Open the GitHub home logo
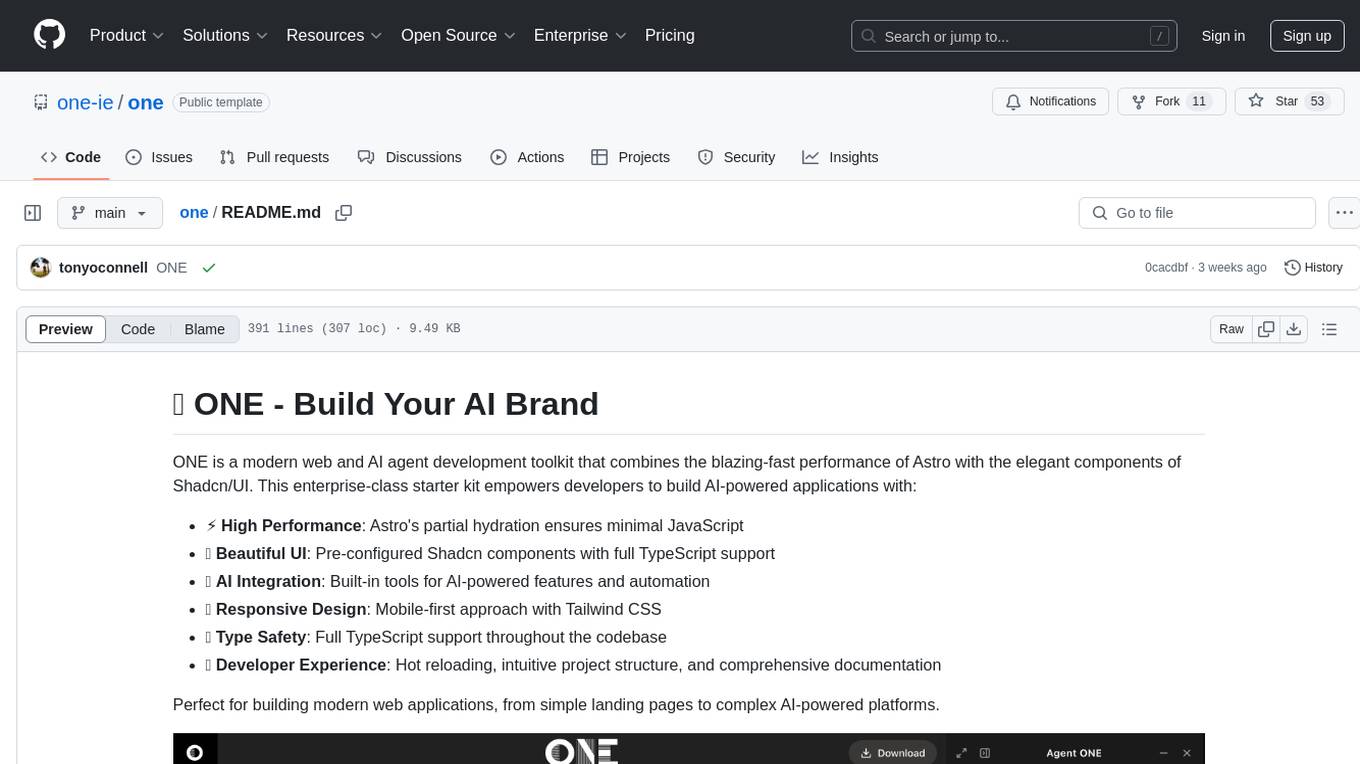 tap(49, 35)
